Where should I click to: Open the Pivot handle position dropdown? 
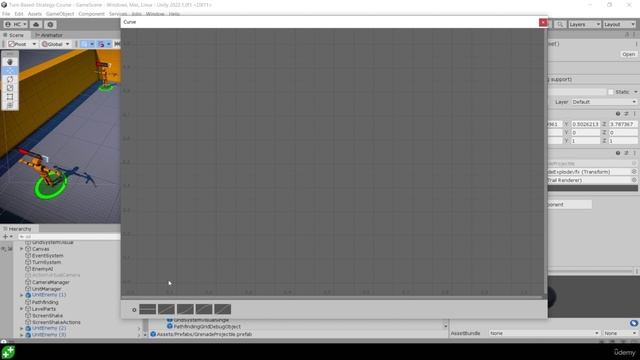(x=22, y=44)
